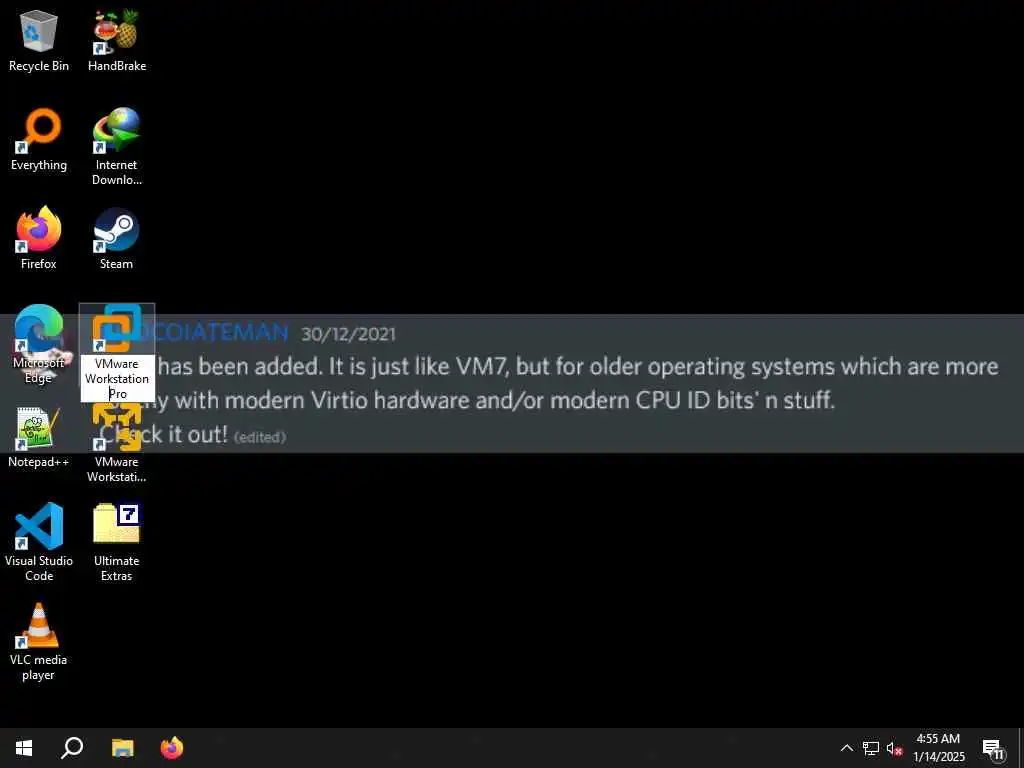The height and width of the screenshot is (768, 1024).
Task: Select the Visual Studio Code shortcut
Action: pos(39,542)
